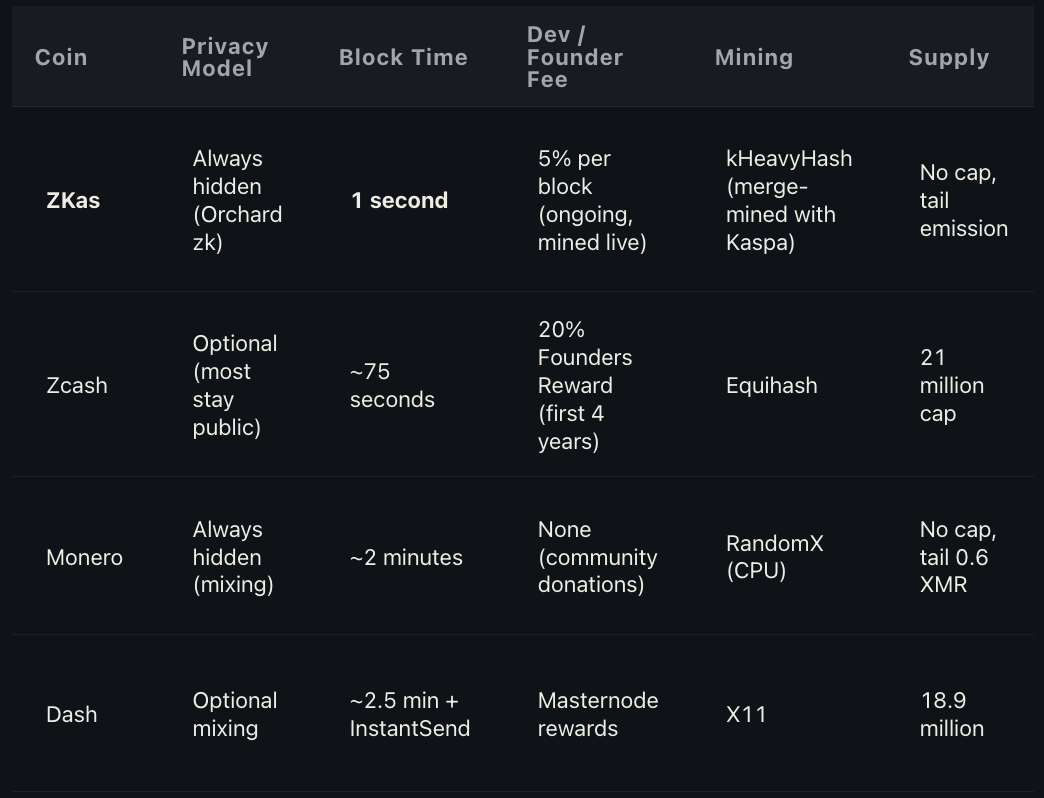Screen dimensions: 1044x798
Task: Click the ~2.5 min + InstantSend cell
Action: (410, 714)
